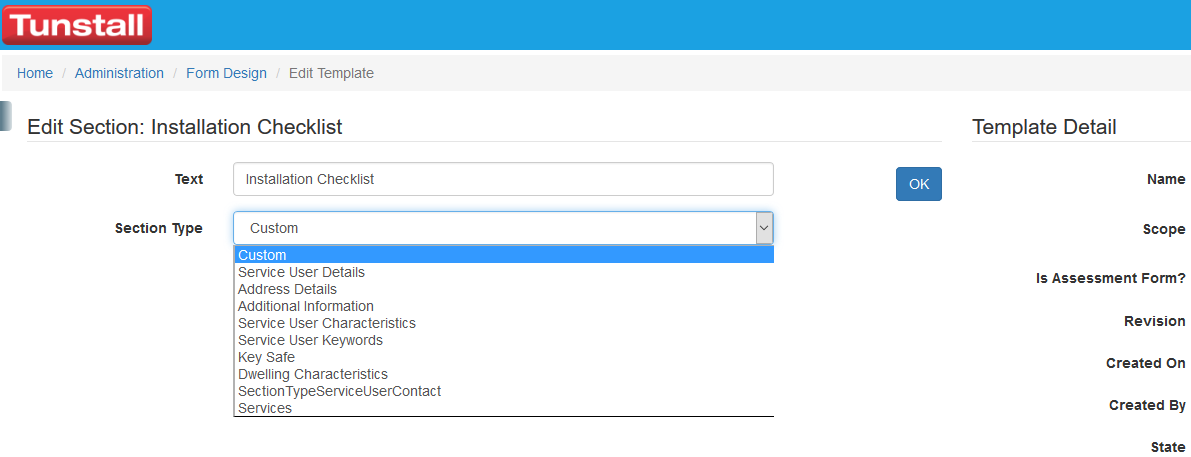Expand the collapsed side panel handle

(x=5, y=116)
